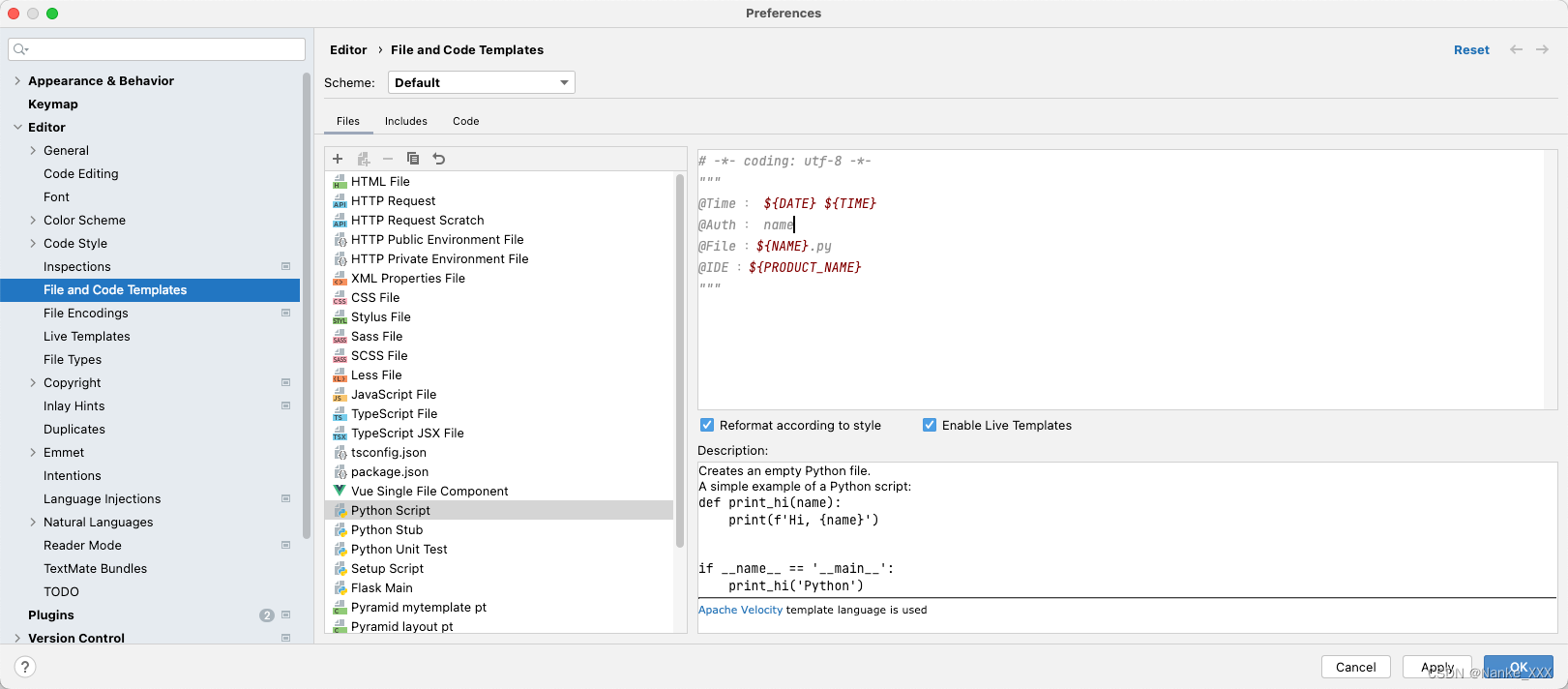Select the Python Unit Test template
The image size is (1568, 689).
(x=499, y=549)
